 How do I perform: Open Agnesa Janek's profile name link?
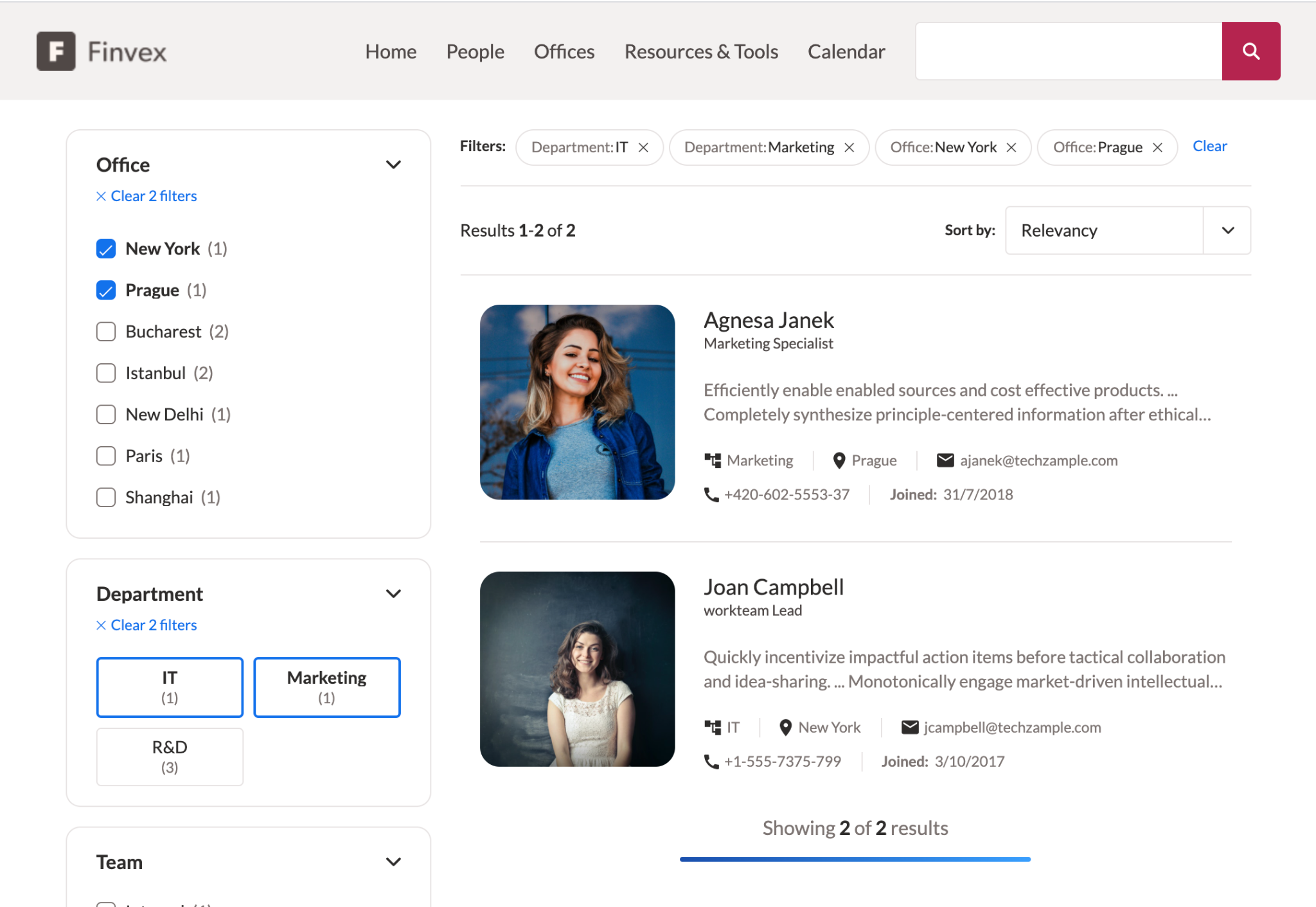pyautogui.click(x=769, y=320)
